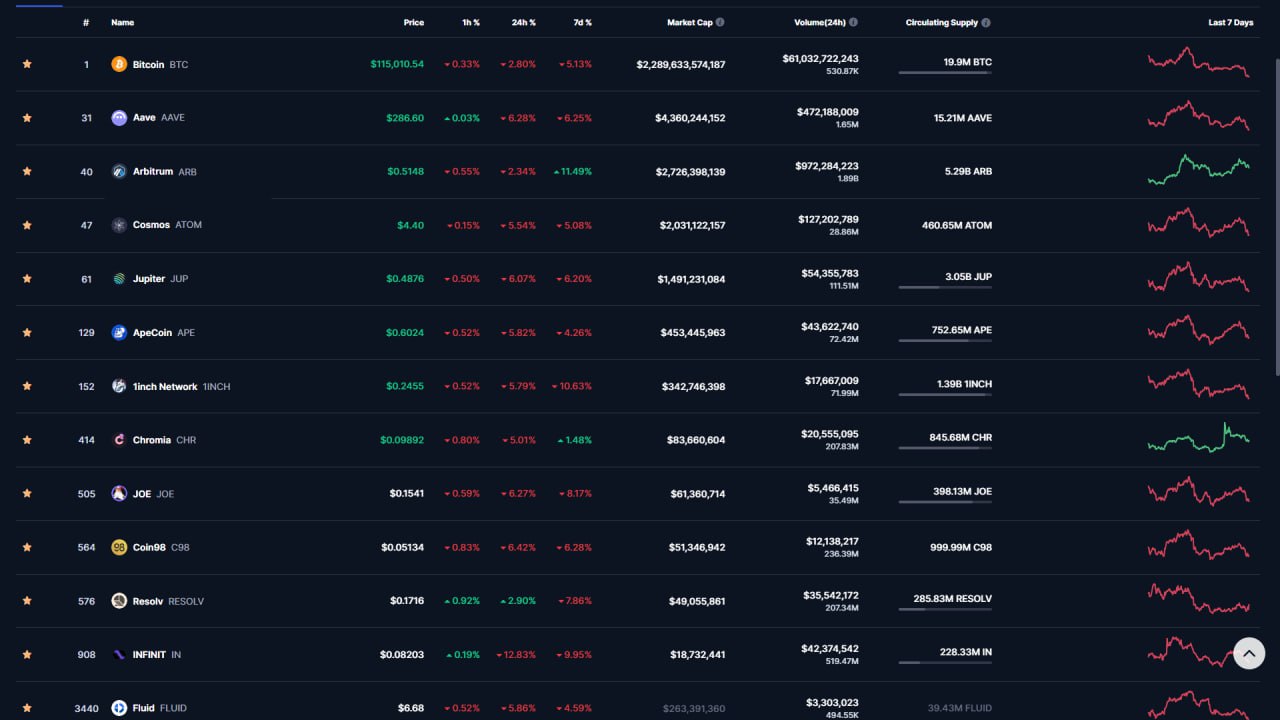The image size is (1280, 720).
Task: Sort the table by Price column
Action: 413,22
